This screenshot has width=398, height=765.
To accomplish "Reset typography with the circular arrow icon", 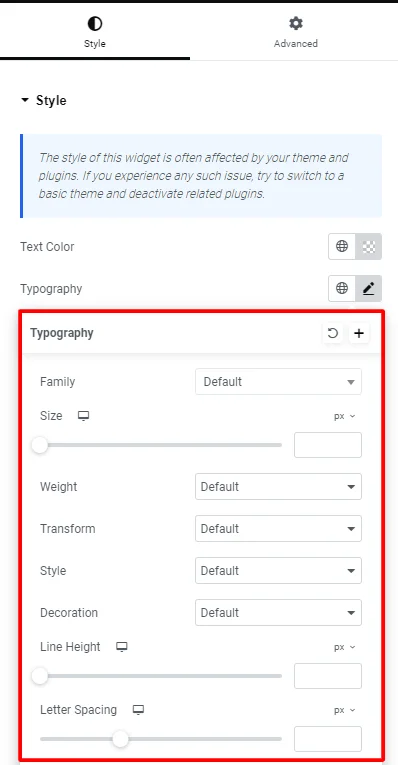I will coord(333,333).
